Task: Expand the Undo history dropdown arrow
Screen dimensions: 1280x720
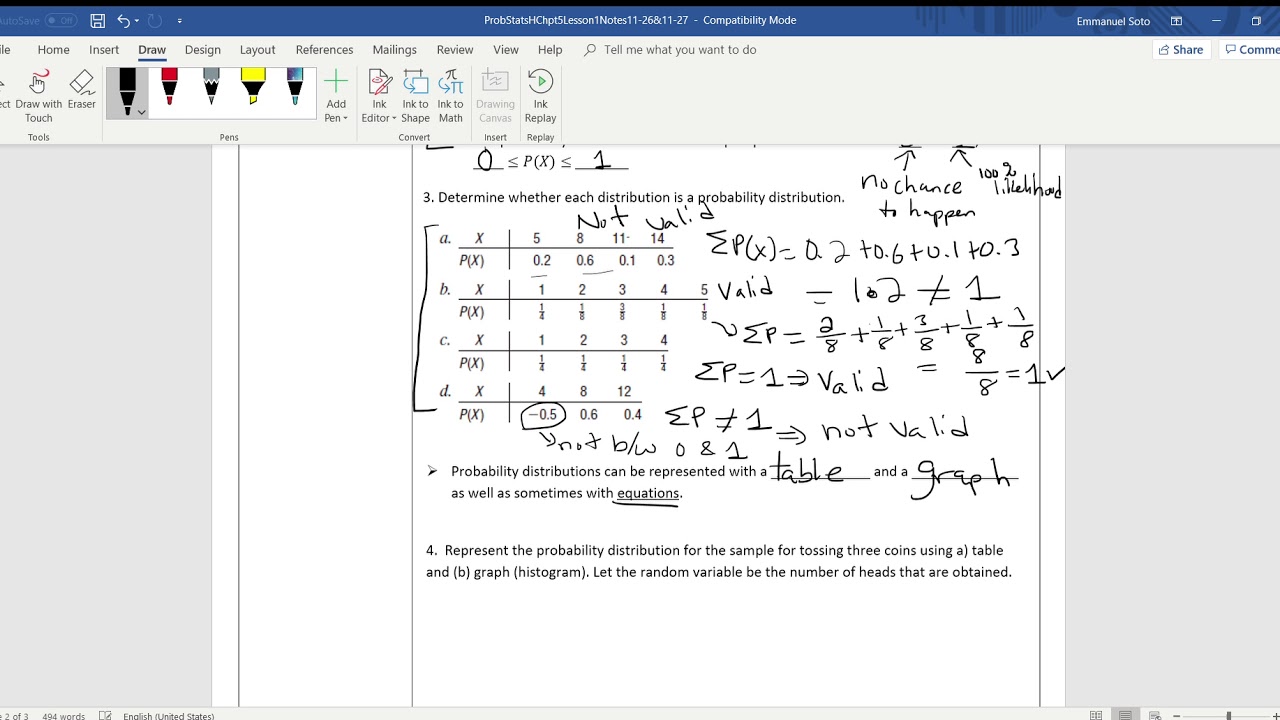Action: click(137, 20)
